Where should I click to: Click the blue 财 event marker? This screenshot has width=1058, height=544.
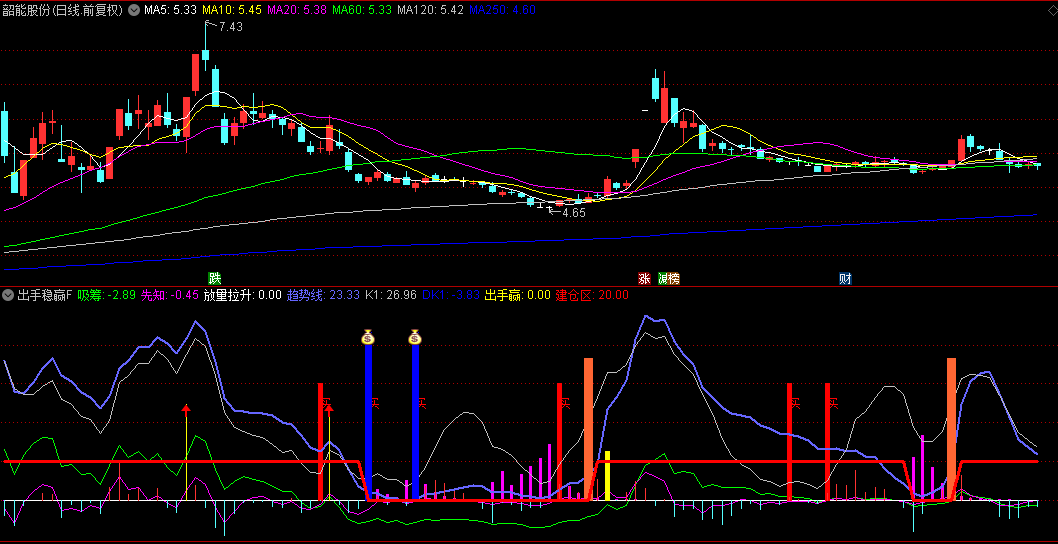[x=845, y=278]
